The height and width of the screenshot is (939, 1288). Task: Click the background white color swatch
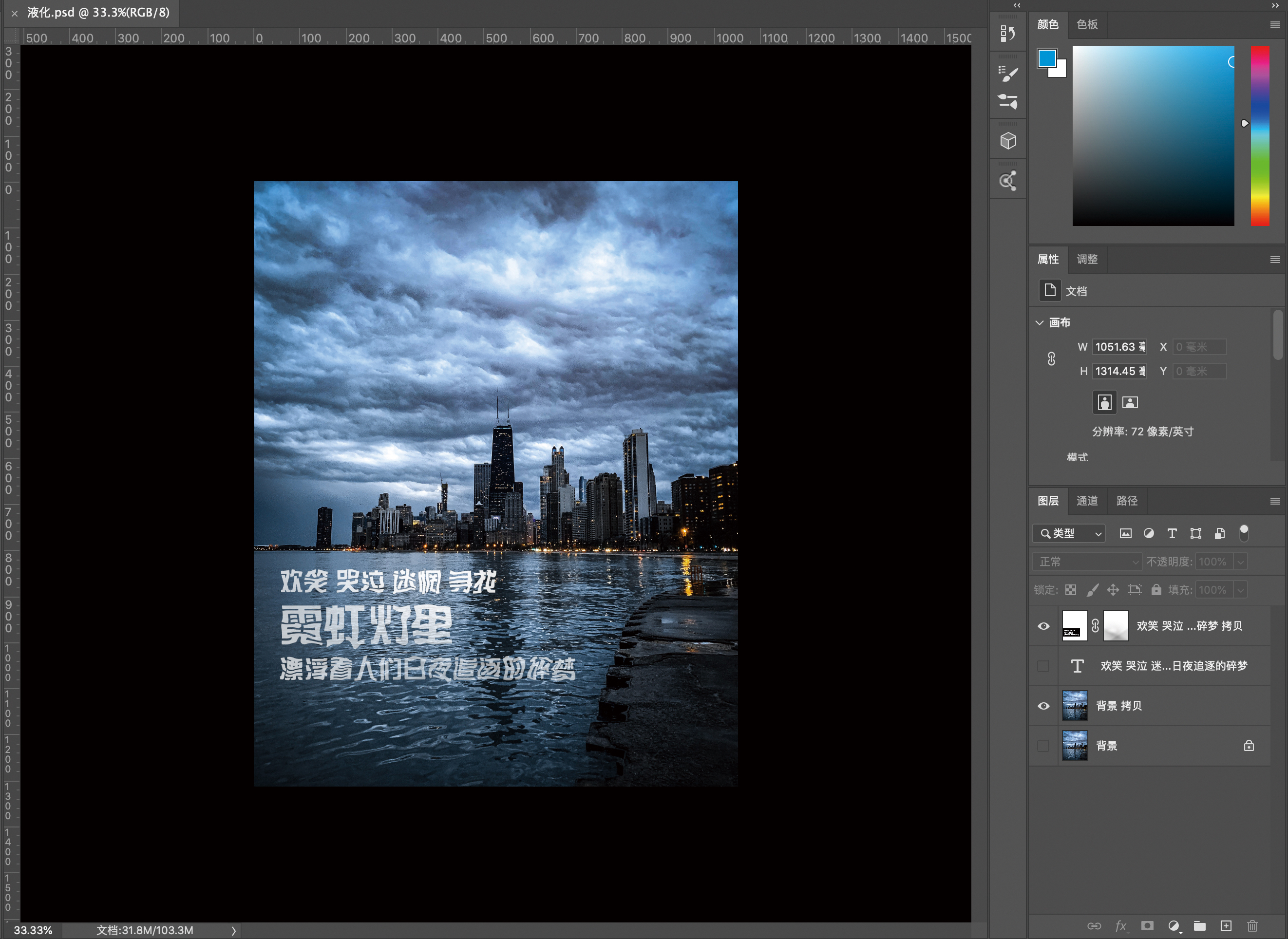1060,71
